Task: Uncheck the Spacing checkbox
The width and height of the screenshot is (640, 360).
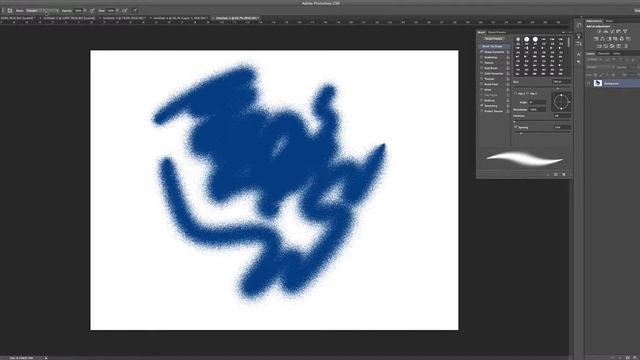Action: click(516, 127)
